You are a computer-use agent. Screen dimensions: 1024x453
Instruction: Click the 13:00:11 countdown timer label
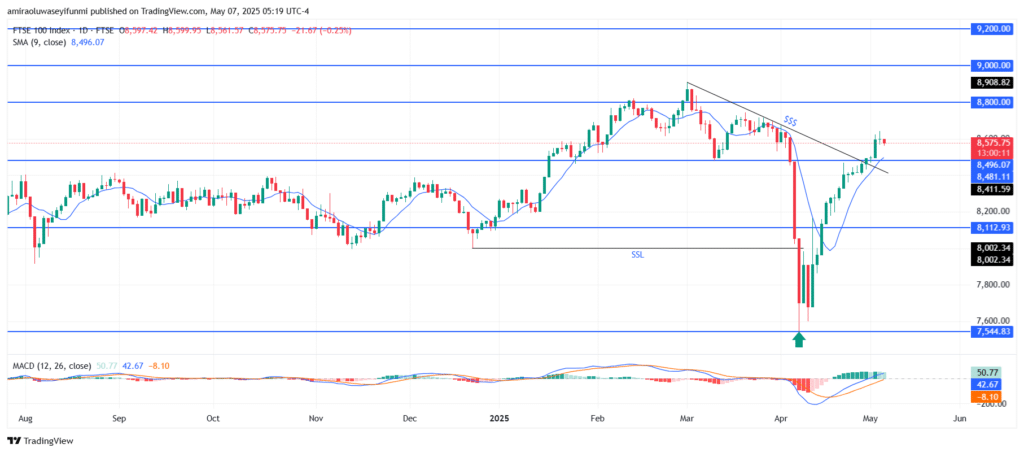(x=993, y=153)
